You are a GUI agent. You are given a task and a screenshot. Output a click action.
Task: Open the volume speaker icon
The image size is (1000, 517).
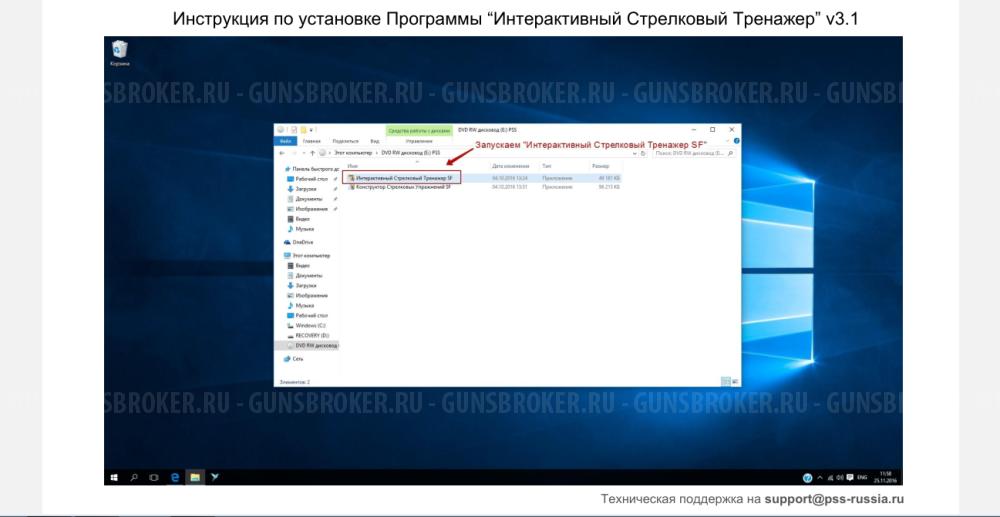(x=840, y=477)
